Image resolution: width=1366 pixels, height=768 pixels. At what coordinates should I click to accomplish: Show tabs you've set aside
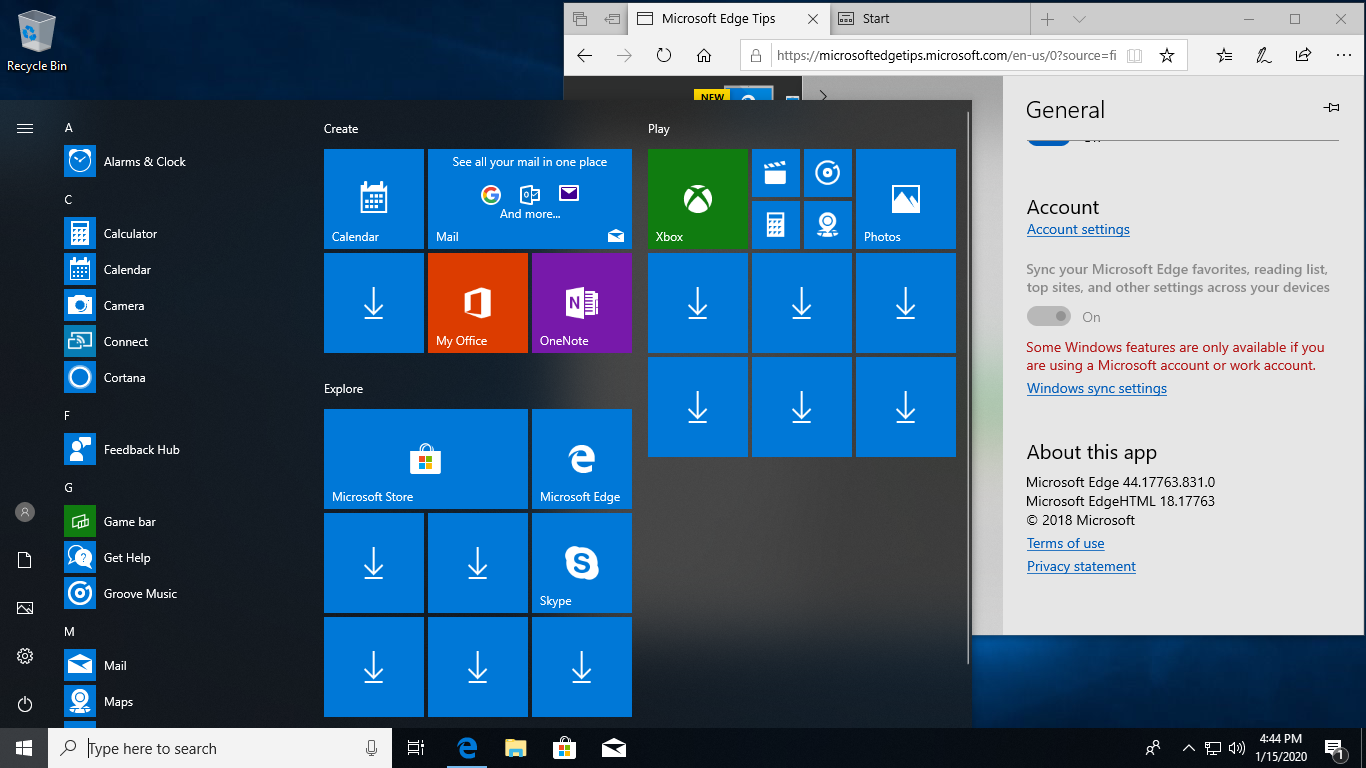(580, 19)
